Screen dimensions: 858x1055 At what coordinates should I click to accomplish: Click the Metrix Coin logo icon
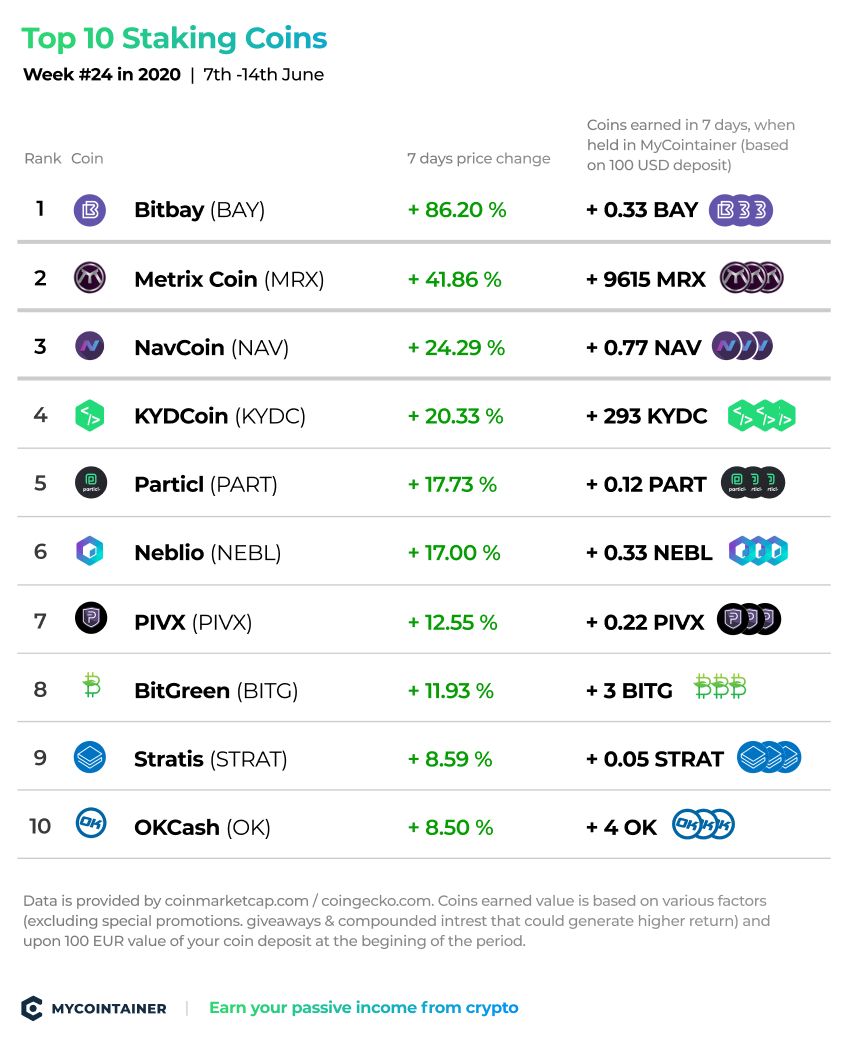click(x=90, y=278)
